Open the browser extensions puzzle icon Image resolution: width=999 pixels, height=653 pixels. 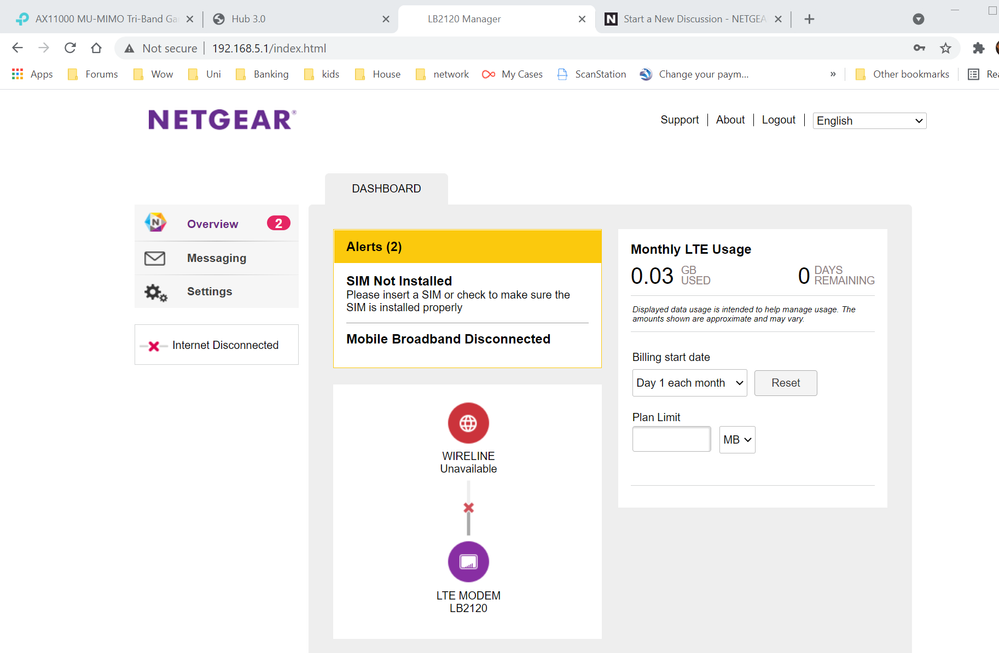pyautogui.click(x=978, y=48)
